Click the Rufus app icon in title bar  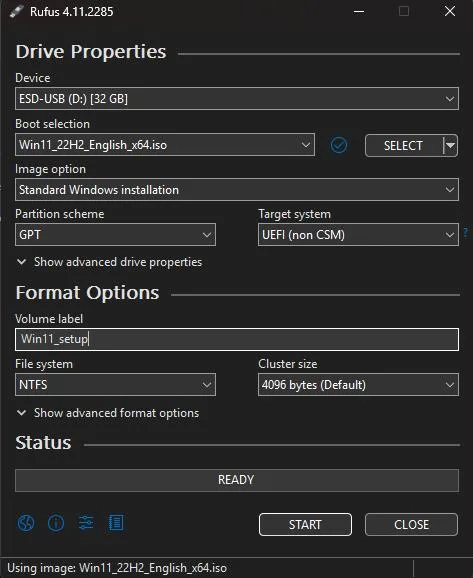point(16,11)
